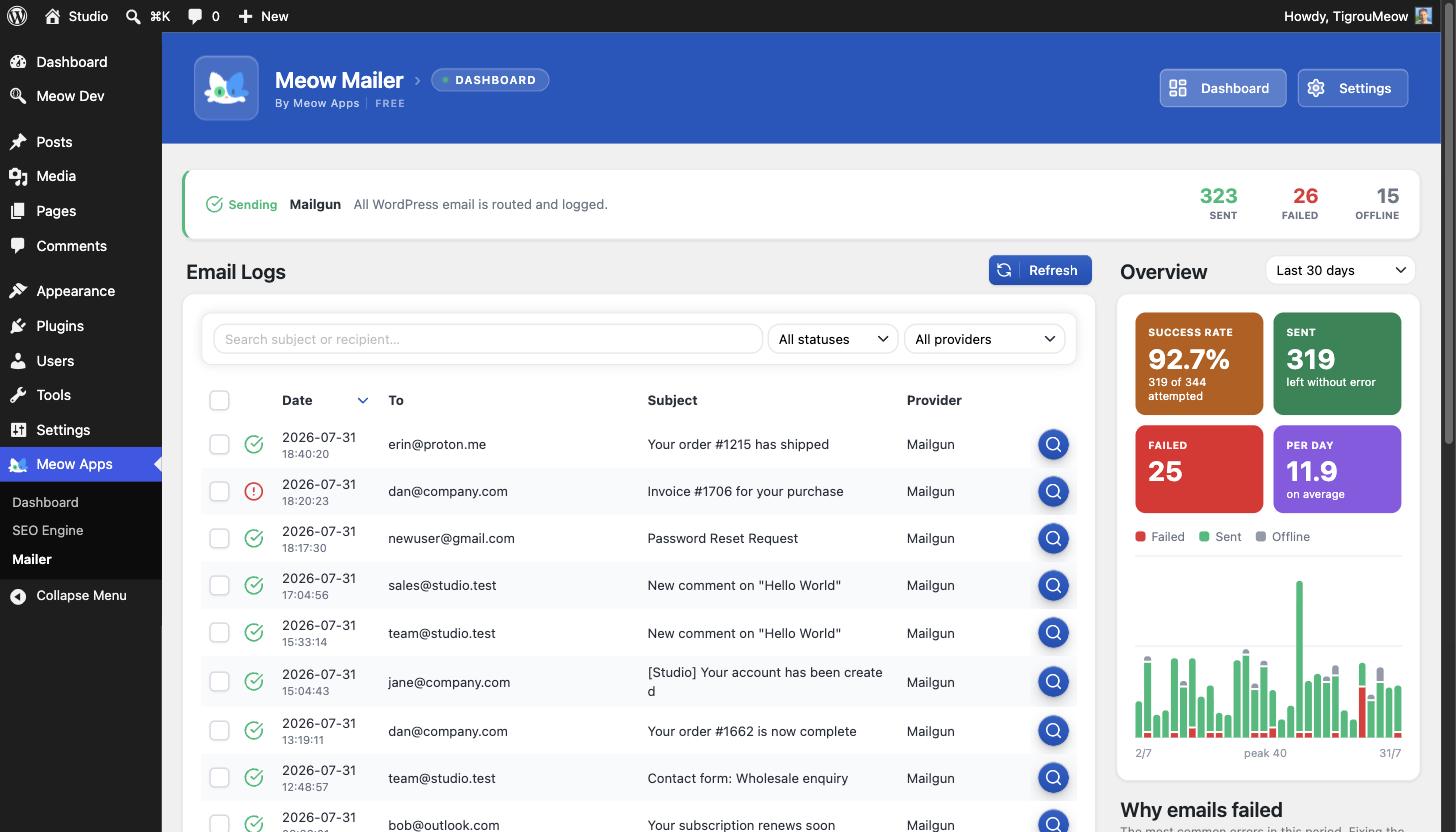1456x832 pixels.
Task: Inspect the Wholesale enquiry email
Action: point(1053,777)
